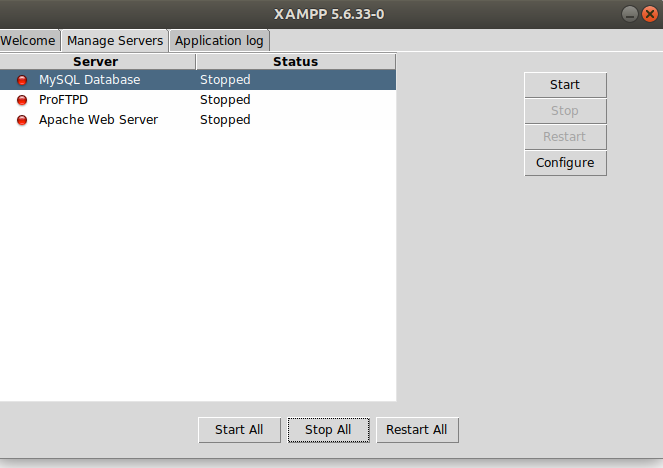Click the Stop All button

(x=329, y=430)
